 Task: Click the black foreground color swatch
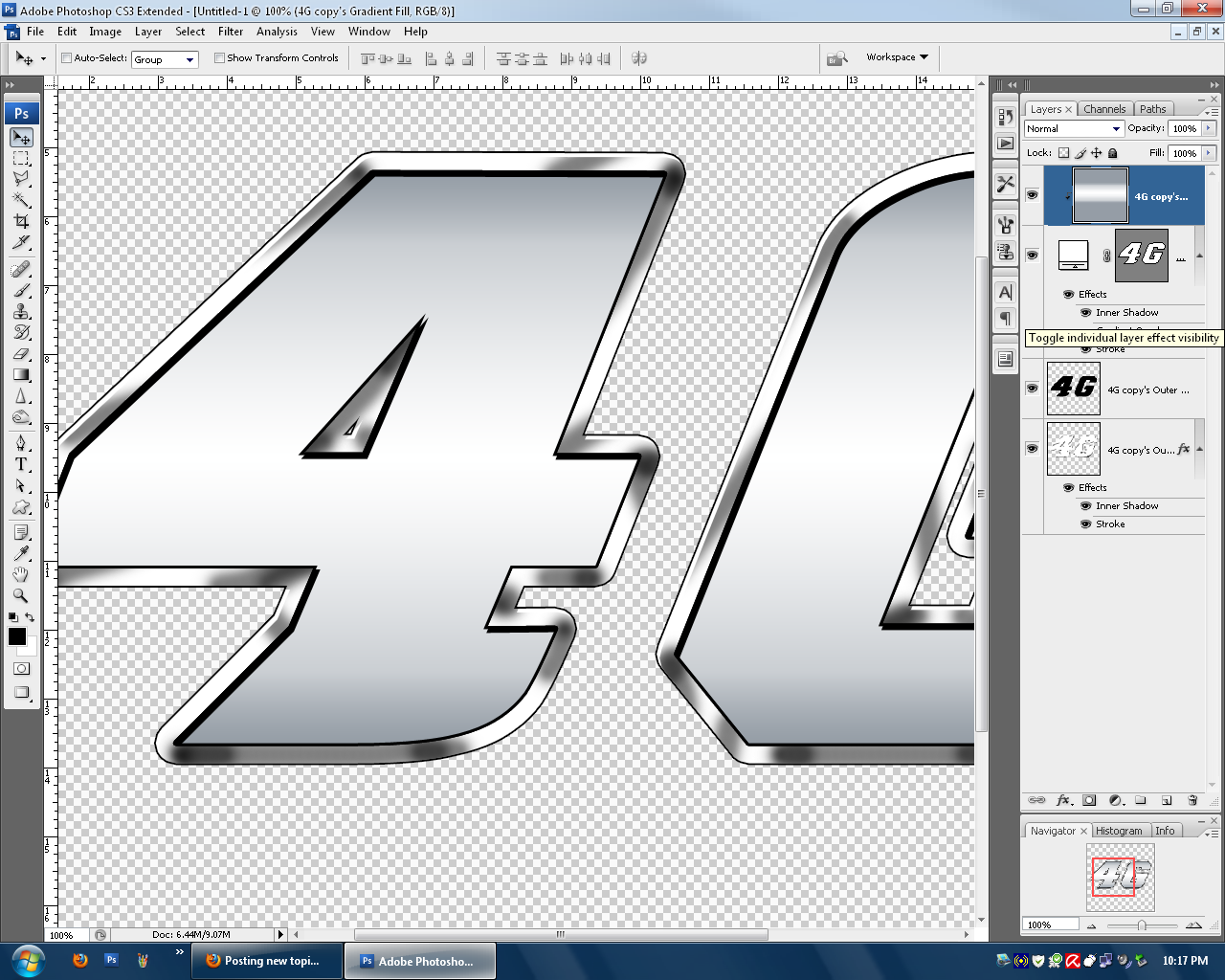[16, 636]
